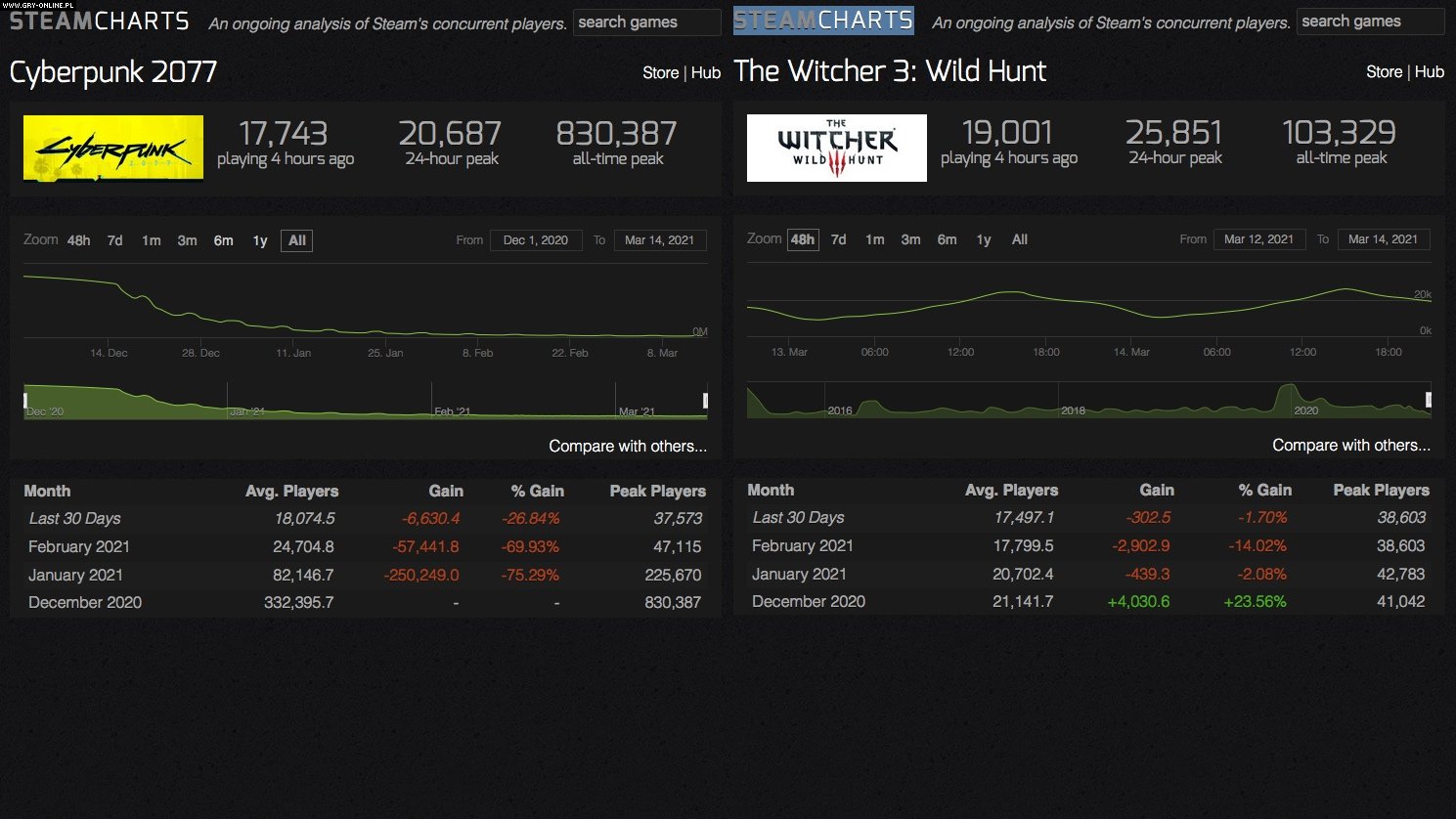Choose All zoom on Witcher chart
This screenshot has height=819, width=1456.
[x=1019, y=239]
